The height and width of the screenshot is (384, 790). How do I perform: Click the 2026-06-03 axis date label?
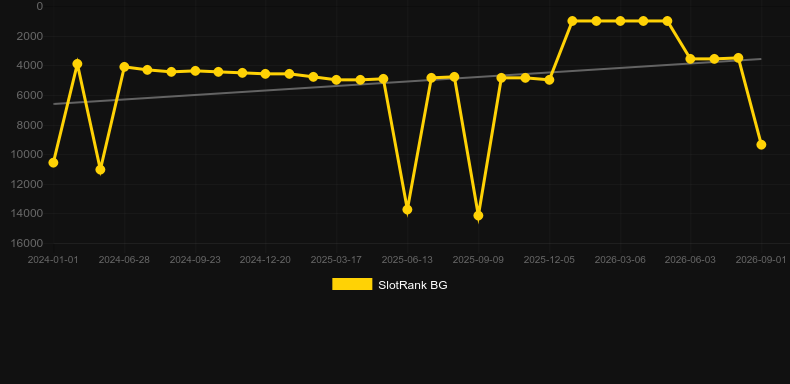(x=690, y=260)
